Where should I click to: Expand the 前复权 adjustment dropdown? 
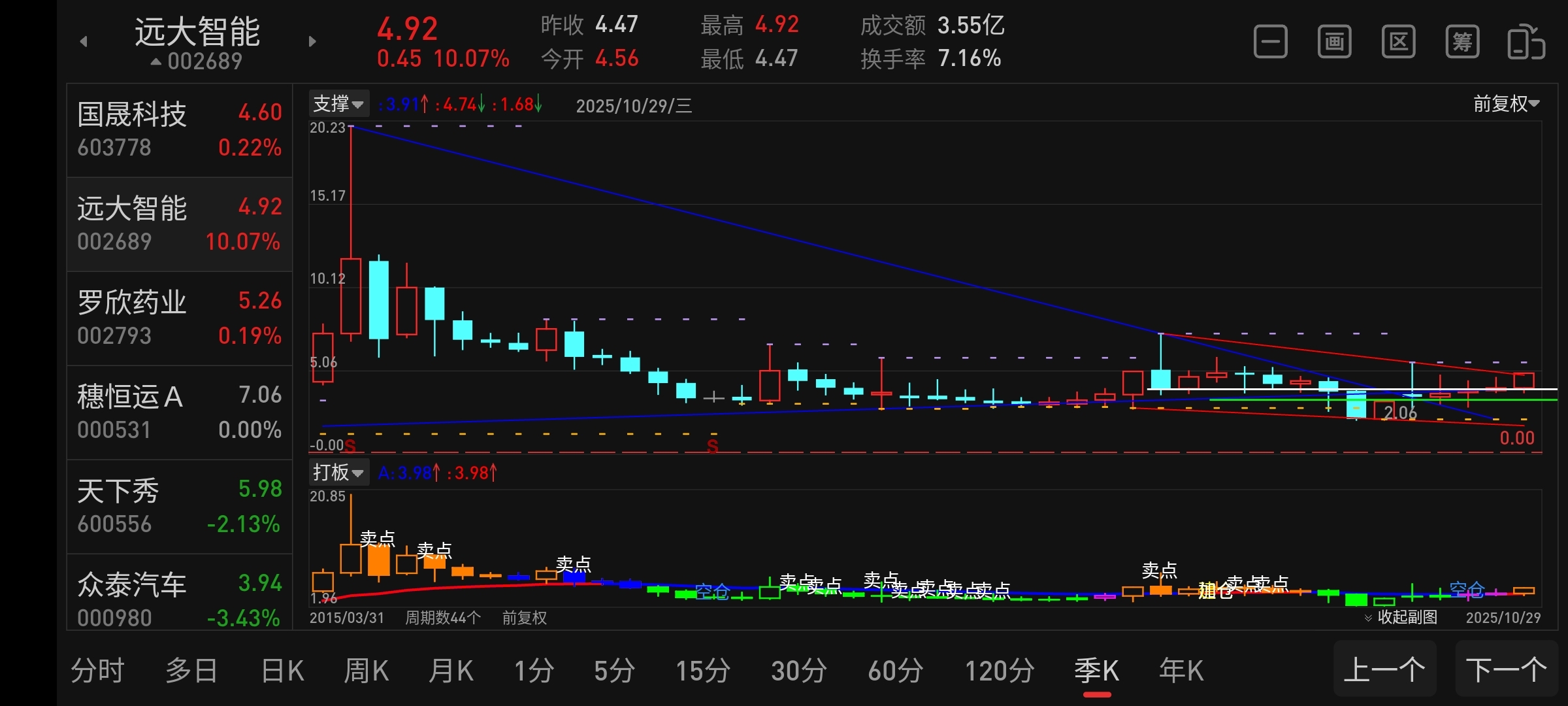click(1506, 104)
